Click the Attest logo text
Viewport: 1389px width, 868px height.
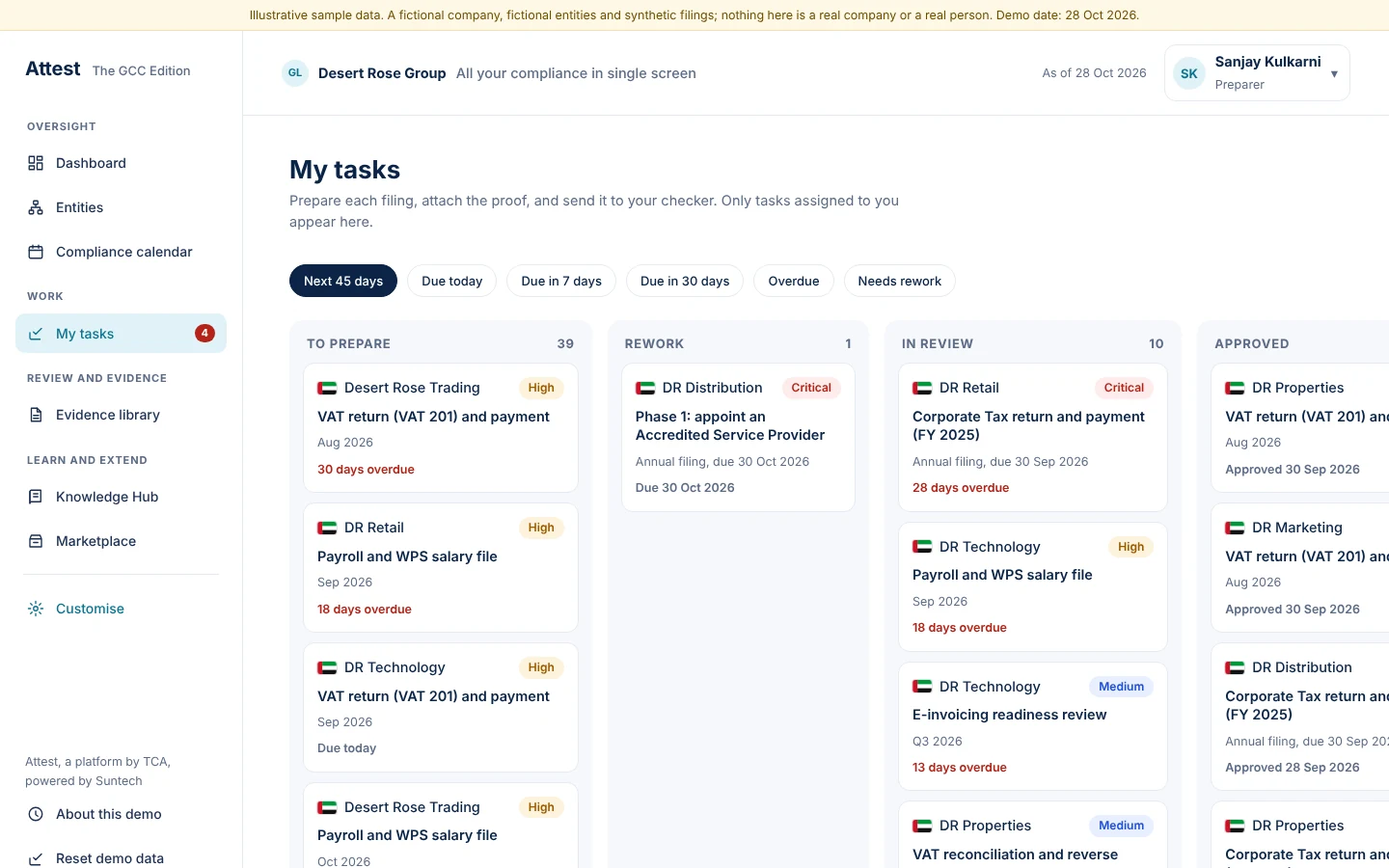coord(53,68)
